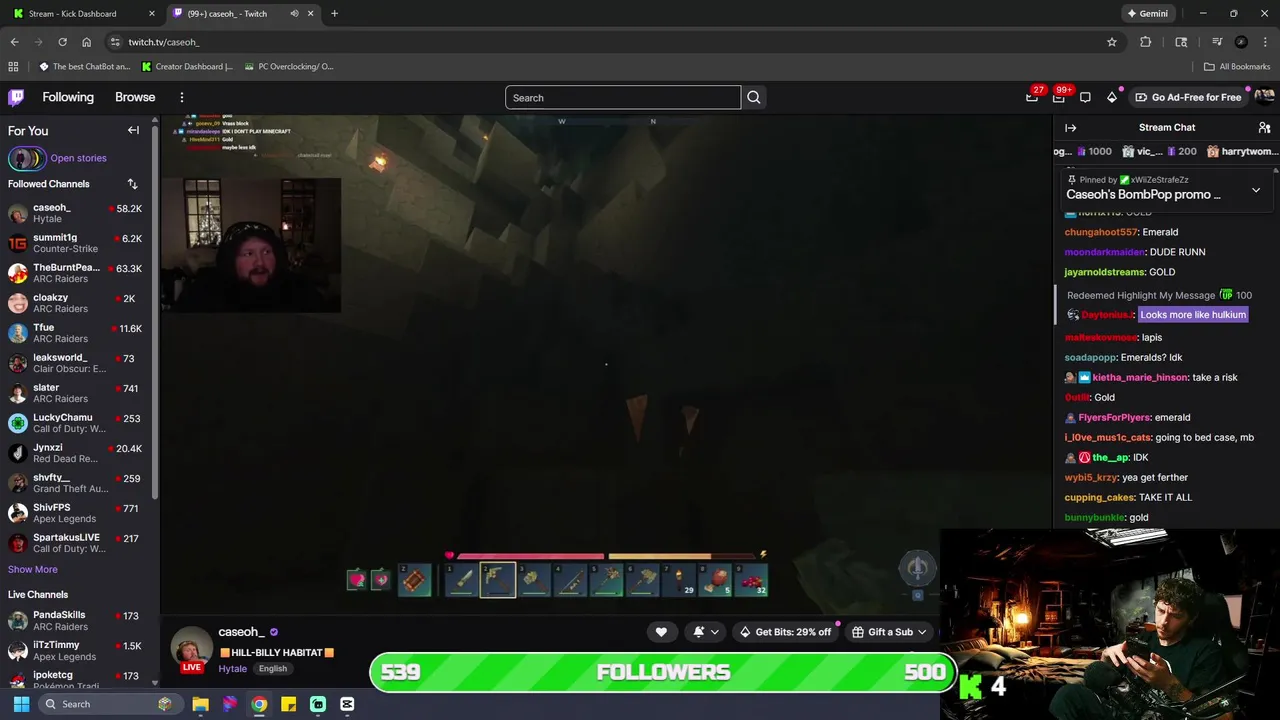Viewport: 1280px width, 720px height.
Task: Open notifications inbox with 99+ badge
Action: coord(1059,97)
